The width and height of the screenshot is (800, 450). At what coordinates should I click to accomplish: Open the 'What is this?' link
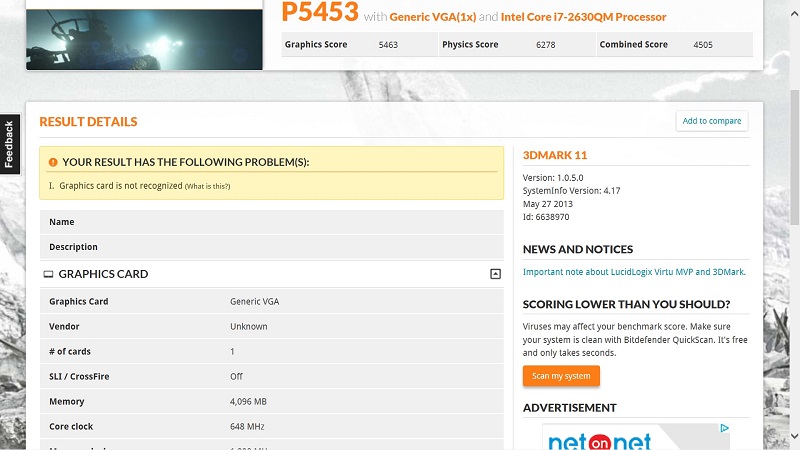[207, 186]
